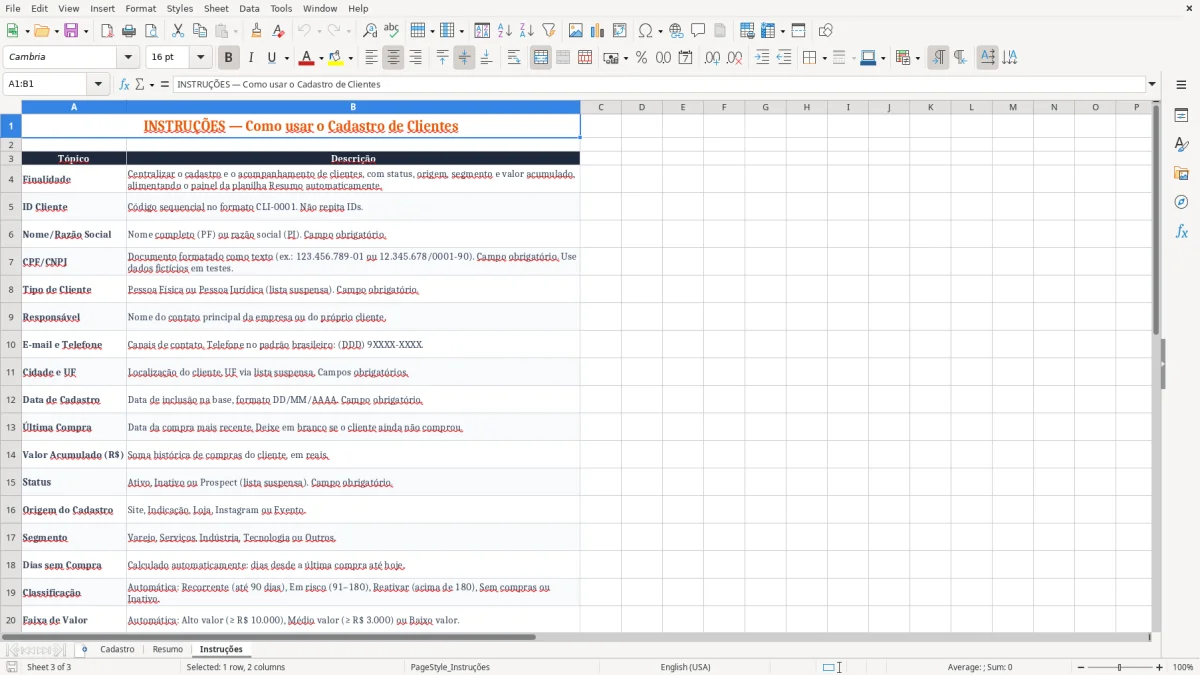Format cell as percent

(641, 58)
